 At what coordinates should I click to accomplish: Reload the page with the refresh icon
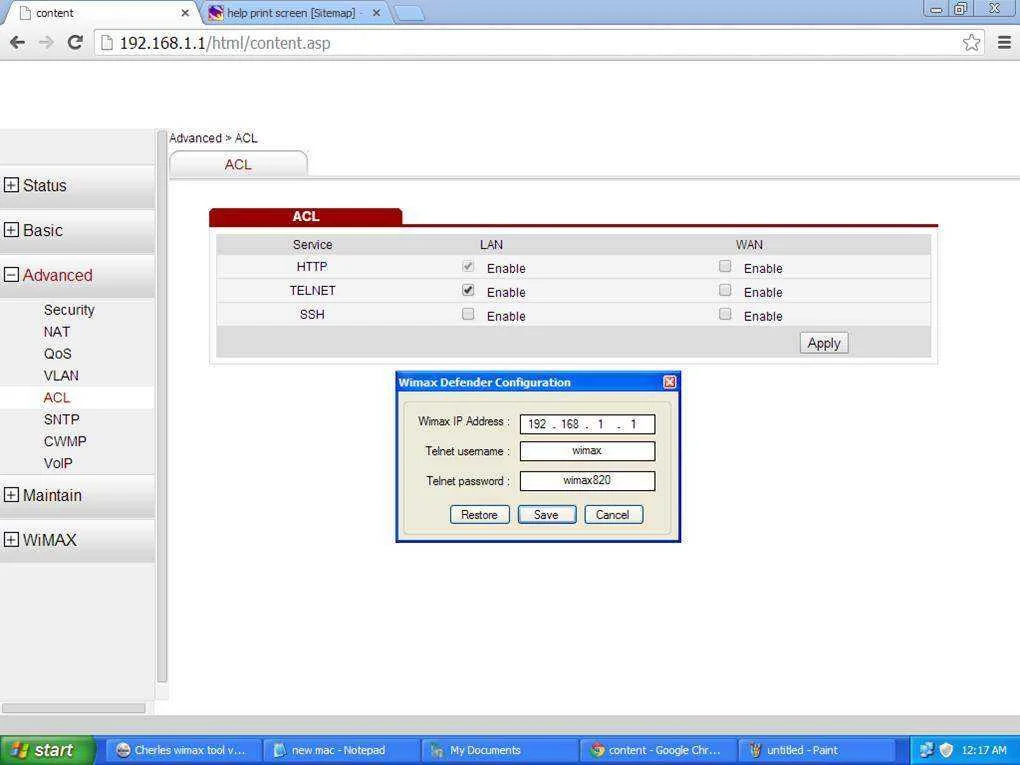pyautogui.click(x=75, y=43)
